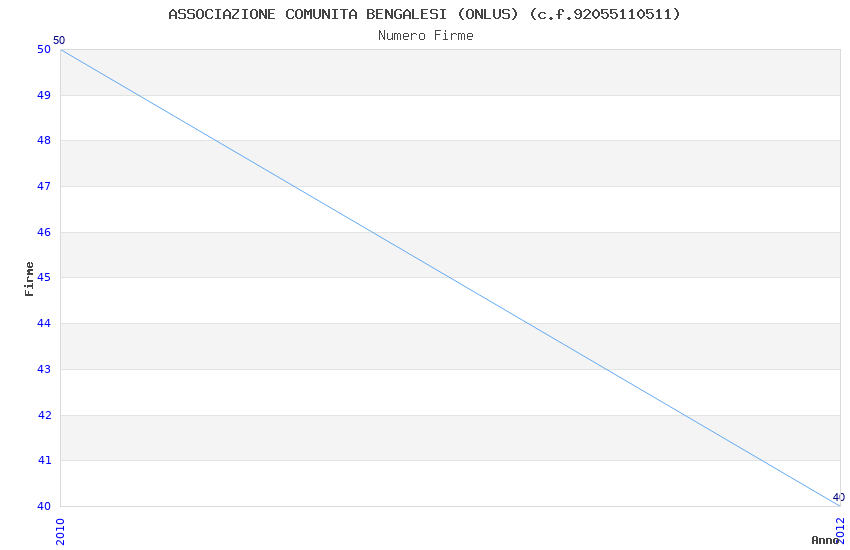Click the y-axis tick value 40

click(44, 507)
